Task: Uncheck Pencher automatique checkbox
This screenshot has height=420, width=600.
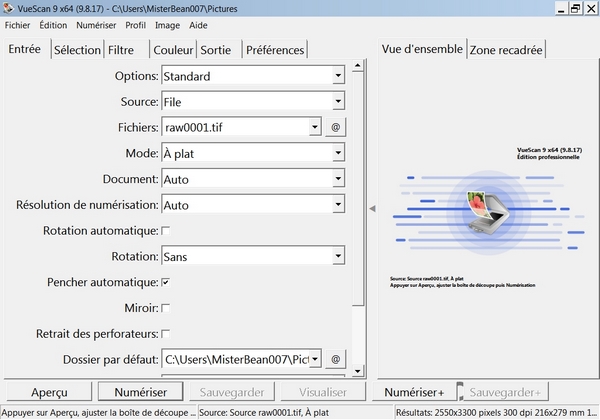Action: point(166,282)
